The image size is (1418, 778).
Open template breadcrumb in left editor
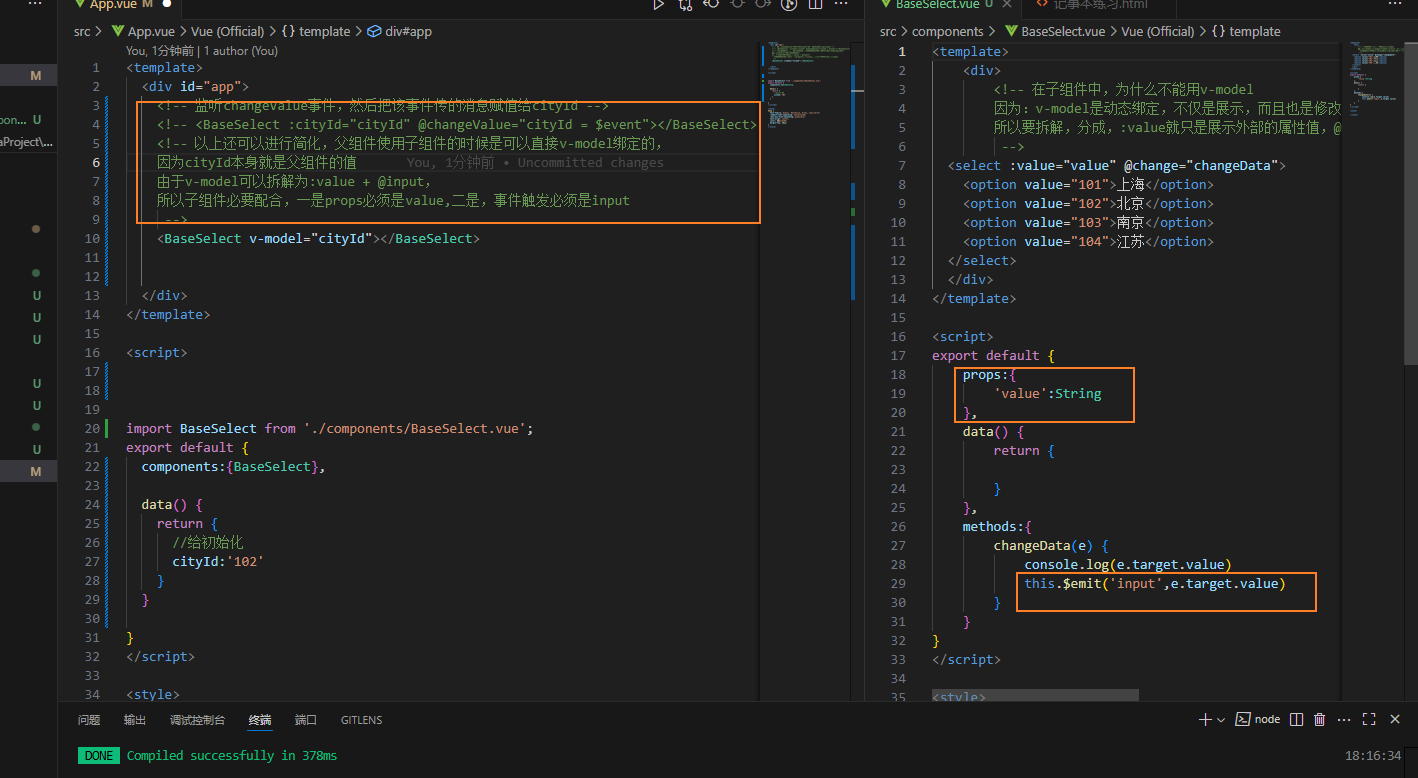[317, 31]
